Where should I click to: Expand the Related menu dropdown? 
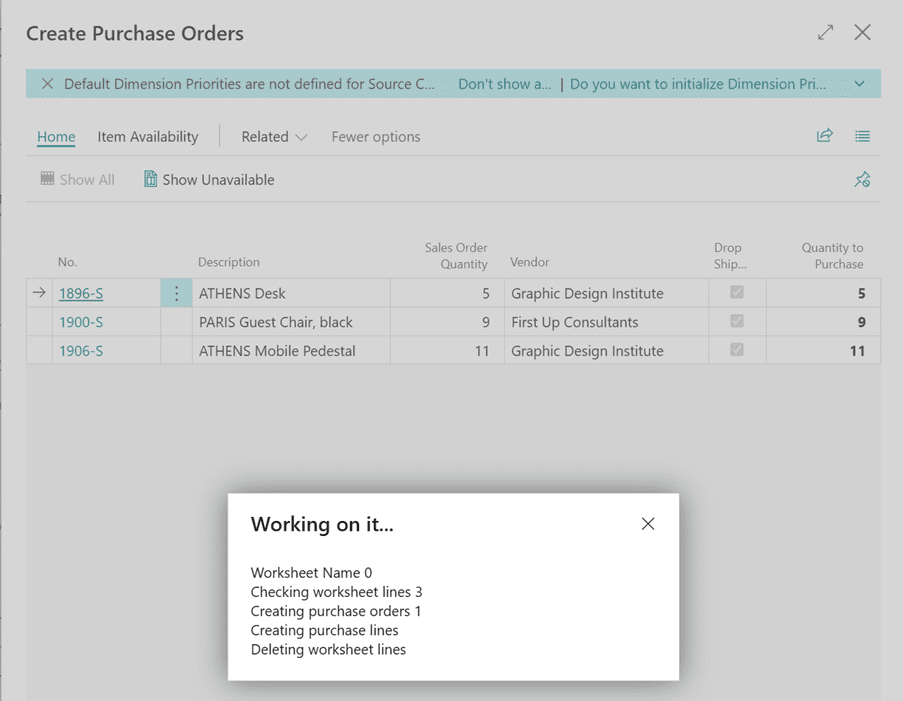point(273,137)
